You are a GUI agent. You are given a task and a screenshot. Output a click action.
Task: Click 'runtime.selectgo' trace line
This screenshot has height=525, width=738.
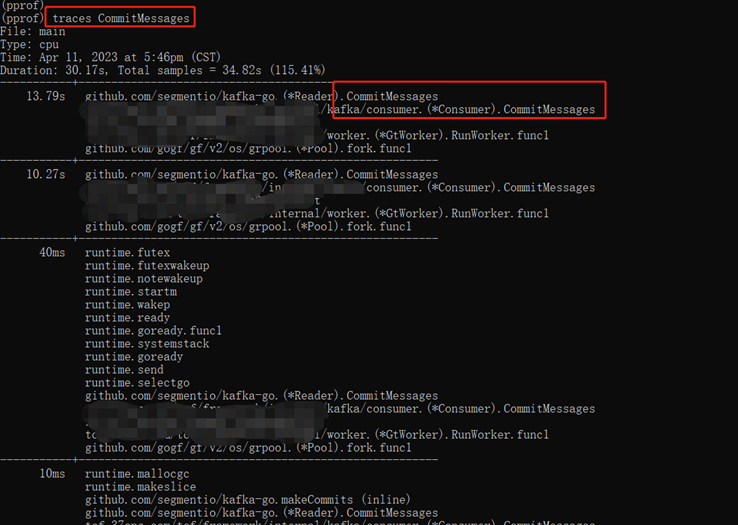(137, 383)
